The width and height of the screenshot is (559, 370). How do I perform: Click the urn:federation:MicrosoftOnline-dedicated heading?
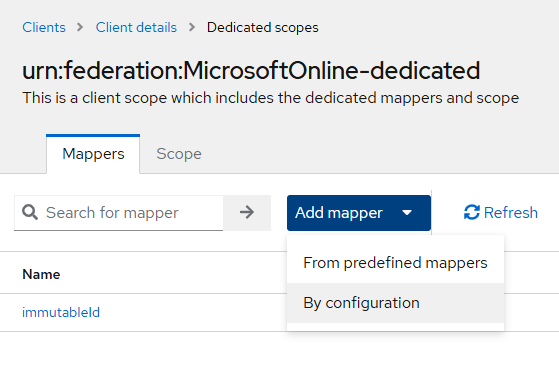[251, 71]
